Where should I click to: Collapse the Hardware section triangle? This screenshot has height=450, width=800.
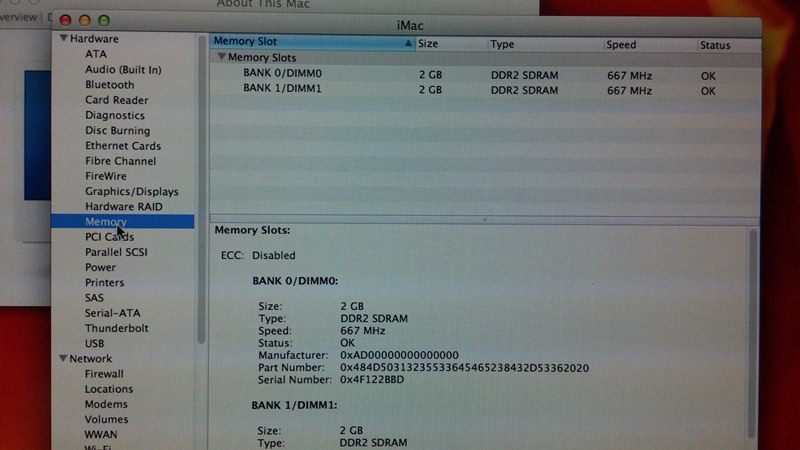coord(64,38)
